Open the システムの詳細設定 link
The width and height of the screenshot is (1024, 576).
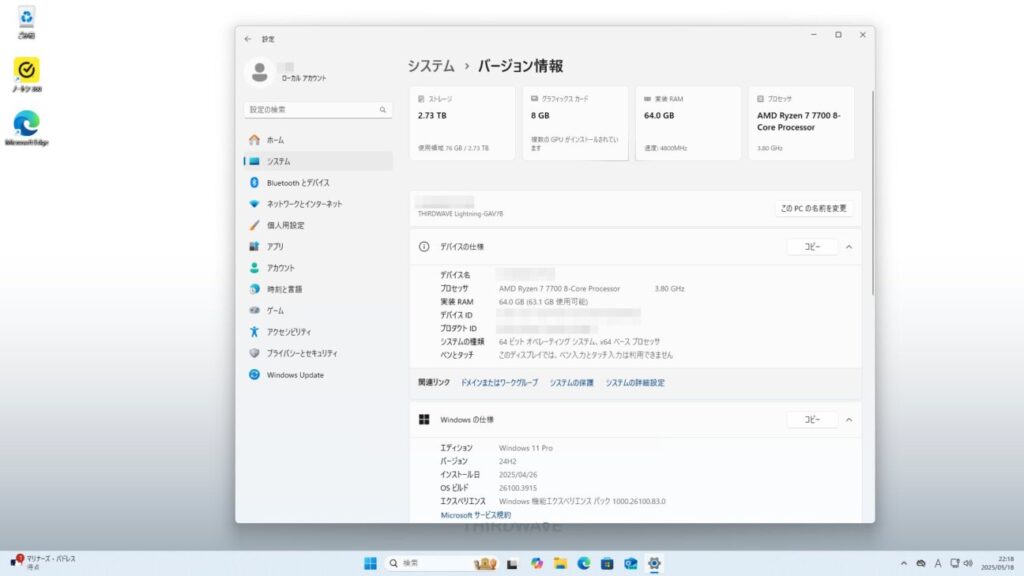[635, 383]
